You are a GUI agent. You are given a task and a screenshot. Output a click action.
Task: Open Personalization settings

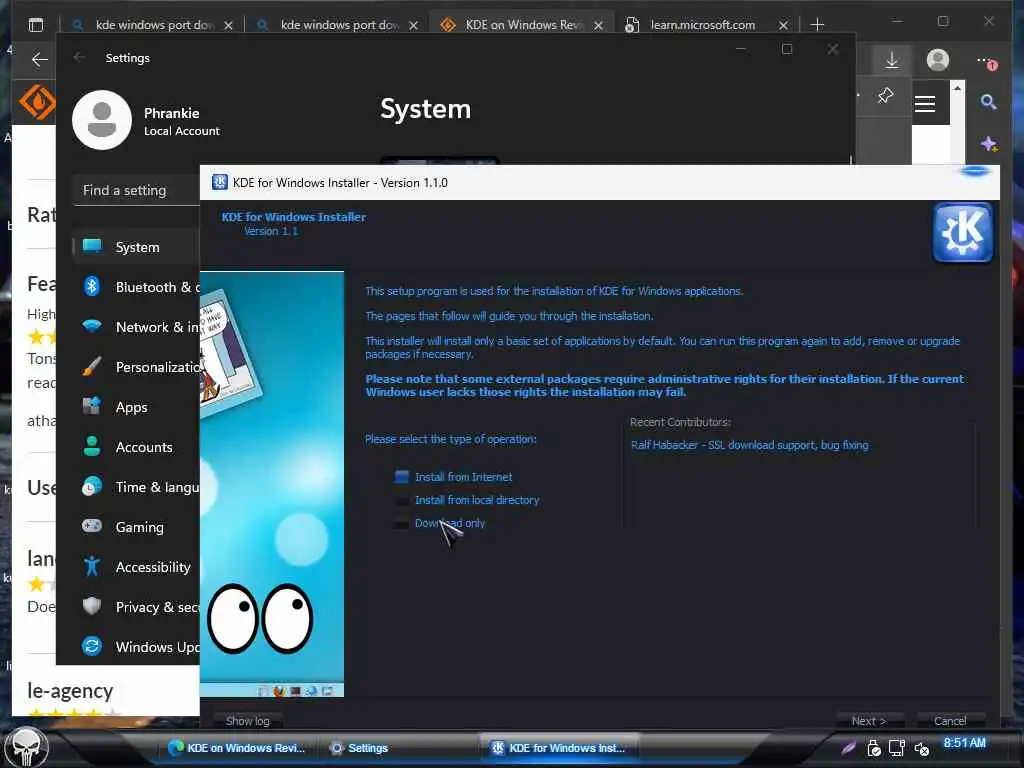tap(136, 367)
